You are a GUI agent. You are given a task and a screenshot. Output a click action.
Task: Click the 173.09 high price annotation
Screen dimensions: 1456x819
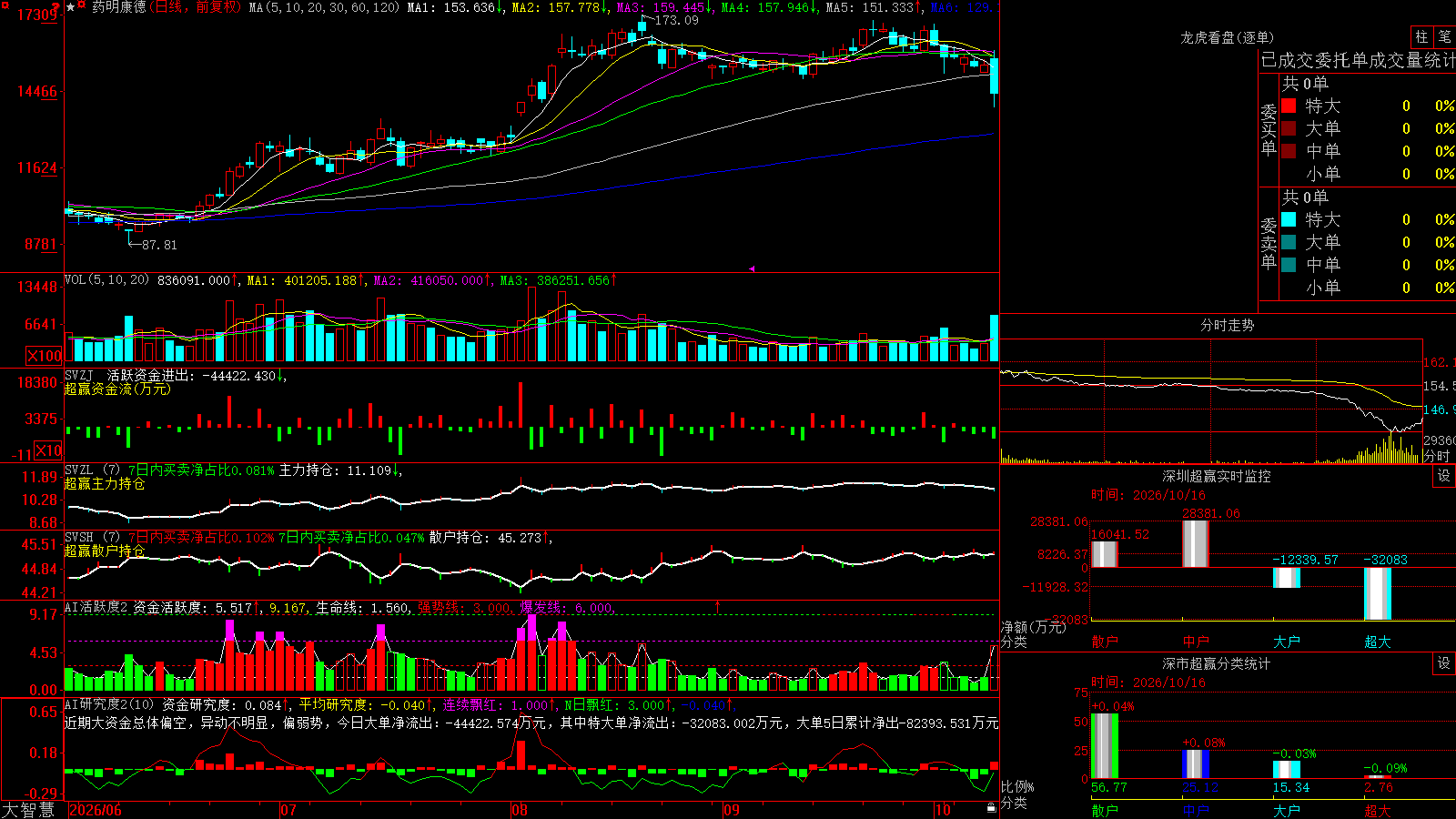[x=677, y=20]
